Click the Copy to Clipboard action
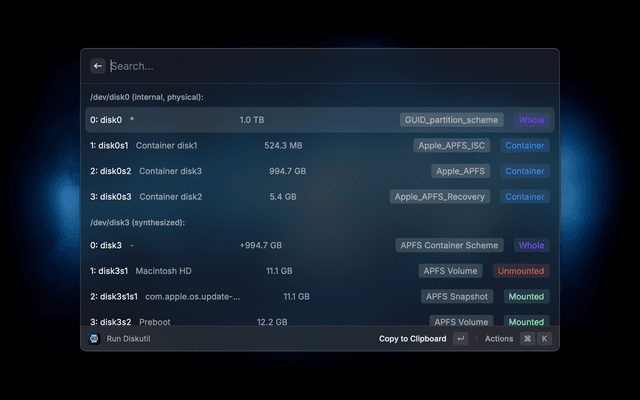 pos(412,339)
